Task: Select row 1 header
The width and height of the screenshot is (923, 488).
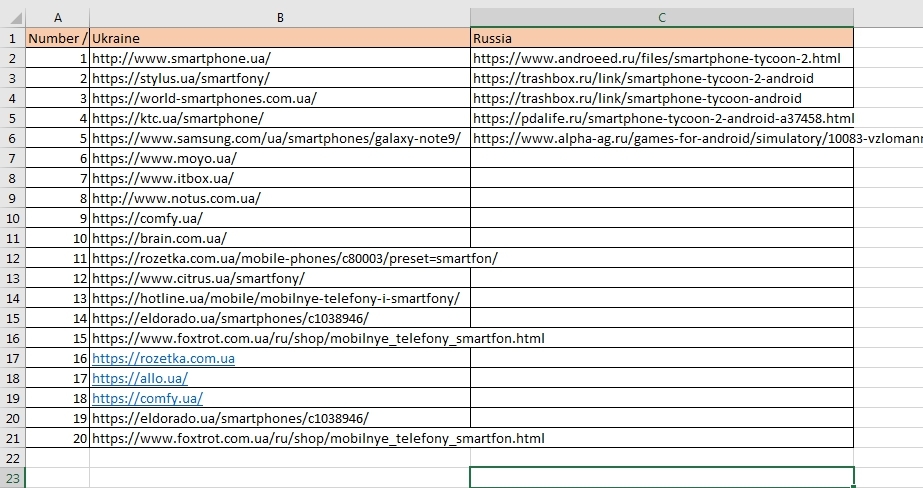Action: pyautogui.click(x=13, y=38)
